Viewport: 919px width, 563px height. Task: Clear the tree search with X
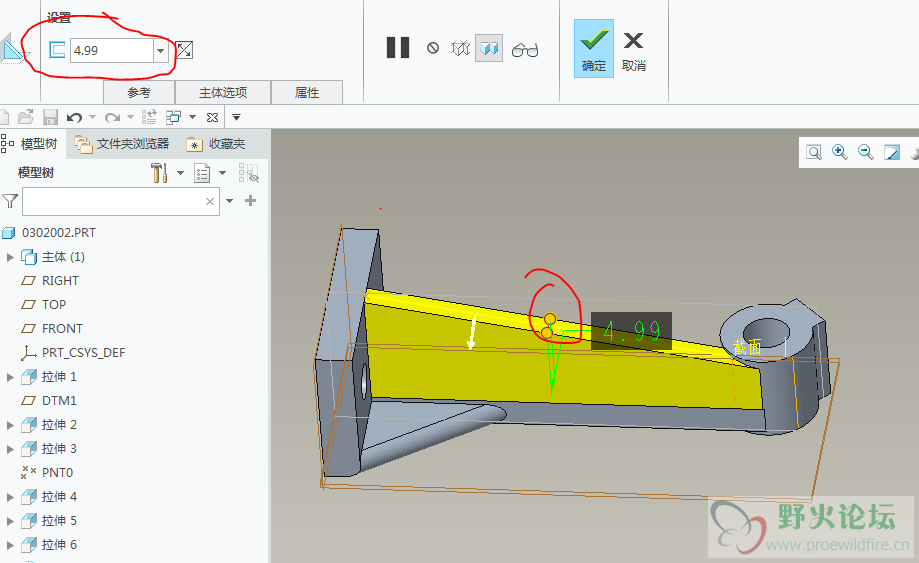(210, 202)
